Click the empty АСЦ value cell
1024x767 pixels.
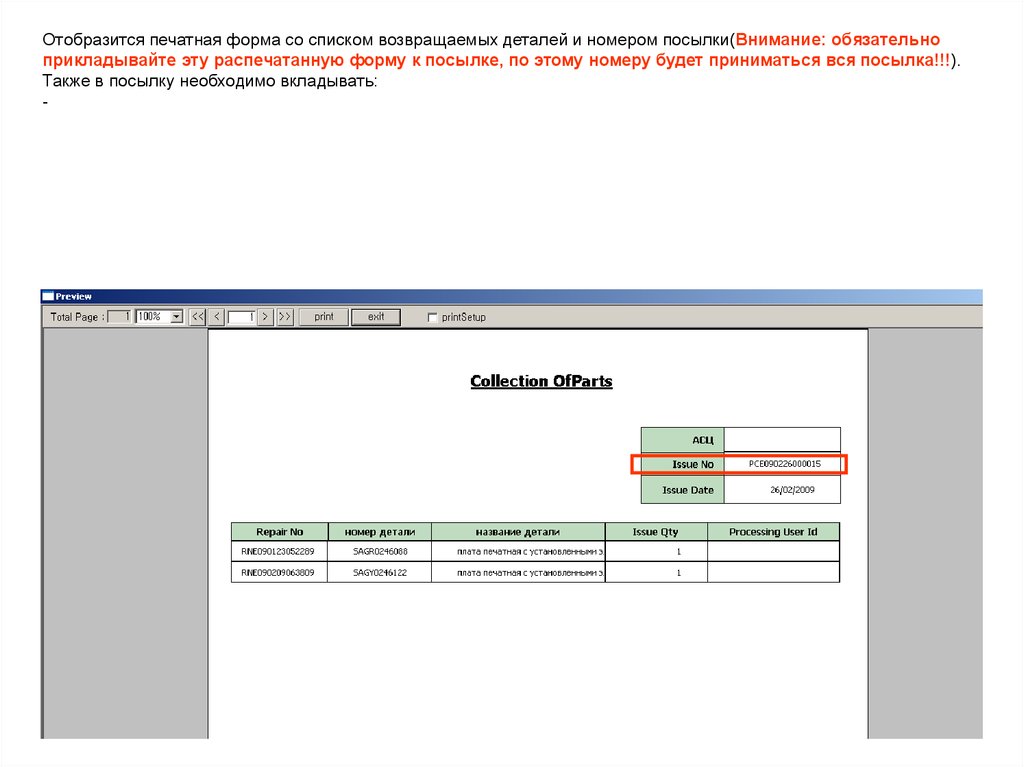(782, 440)
